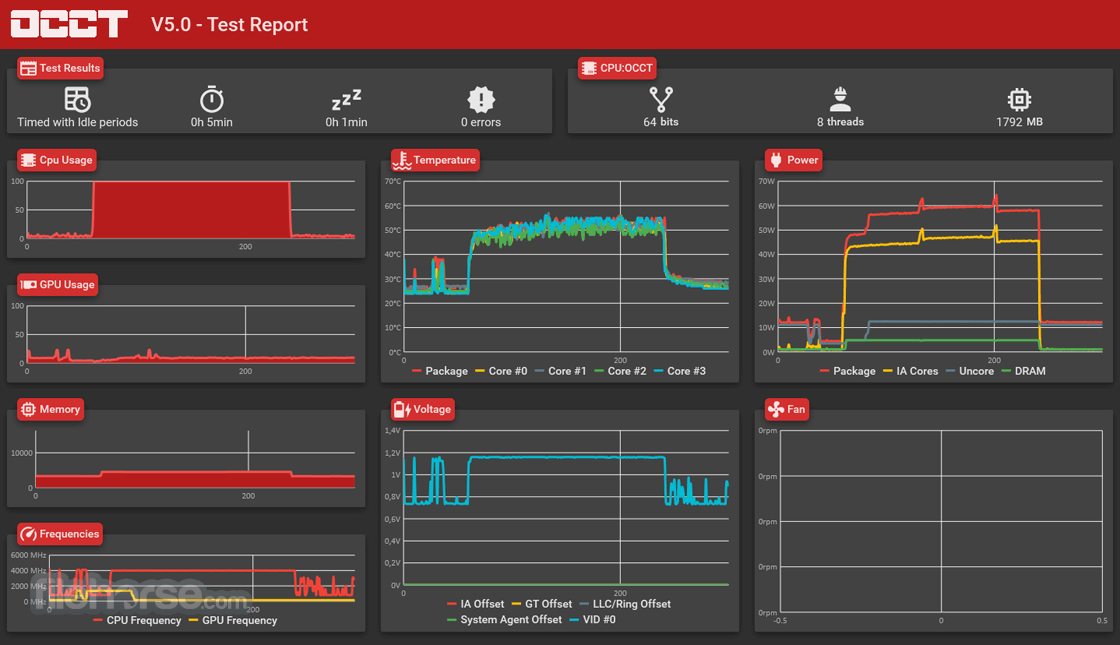Toggle Core #3 in the Temperature legend
Screen dimensions: 1120x645
click(x=679, y=371)
